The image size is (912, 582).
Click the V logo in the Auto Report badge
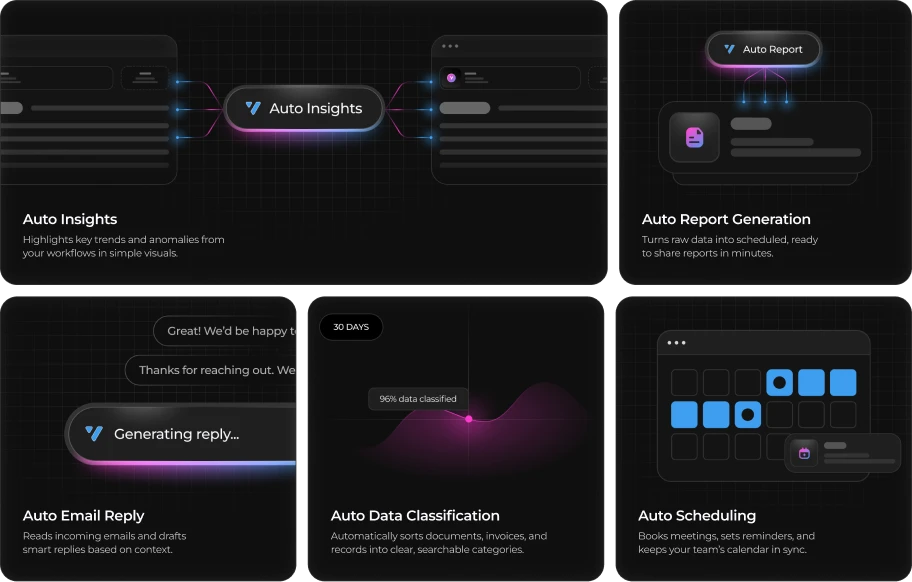pos(727,49)
